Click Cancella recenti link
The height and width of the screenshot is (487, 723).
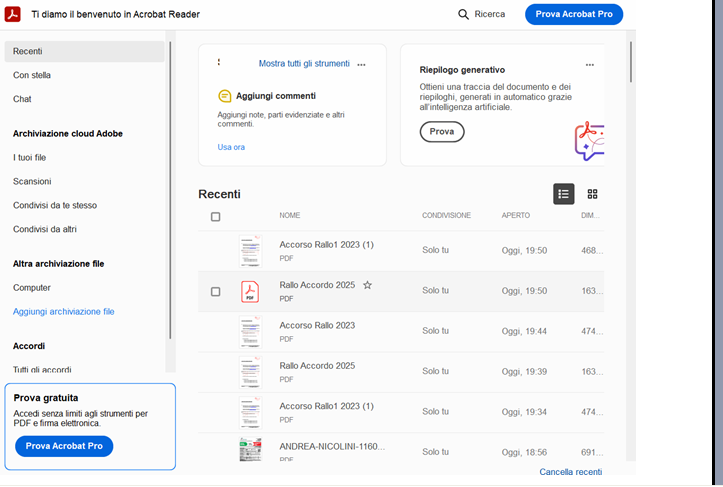(x=571, y=472)
